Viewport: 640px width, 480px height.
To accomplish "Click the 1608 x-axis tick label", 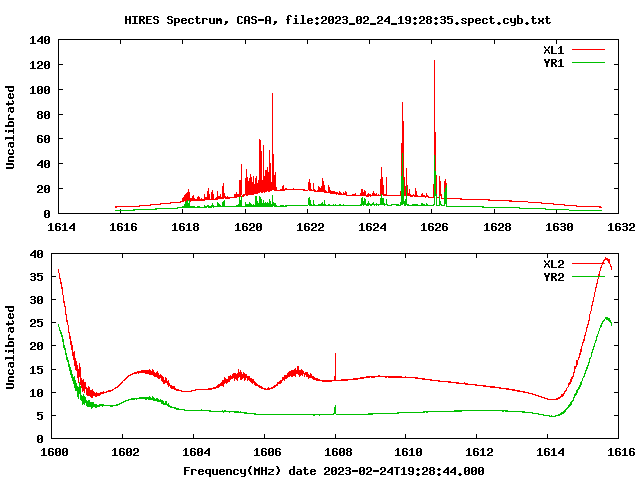I will tap(338, 452).
